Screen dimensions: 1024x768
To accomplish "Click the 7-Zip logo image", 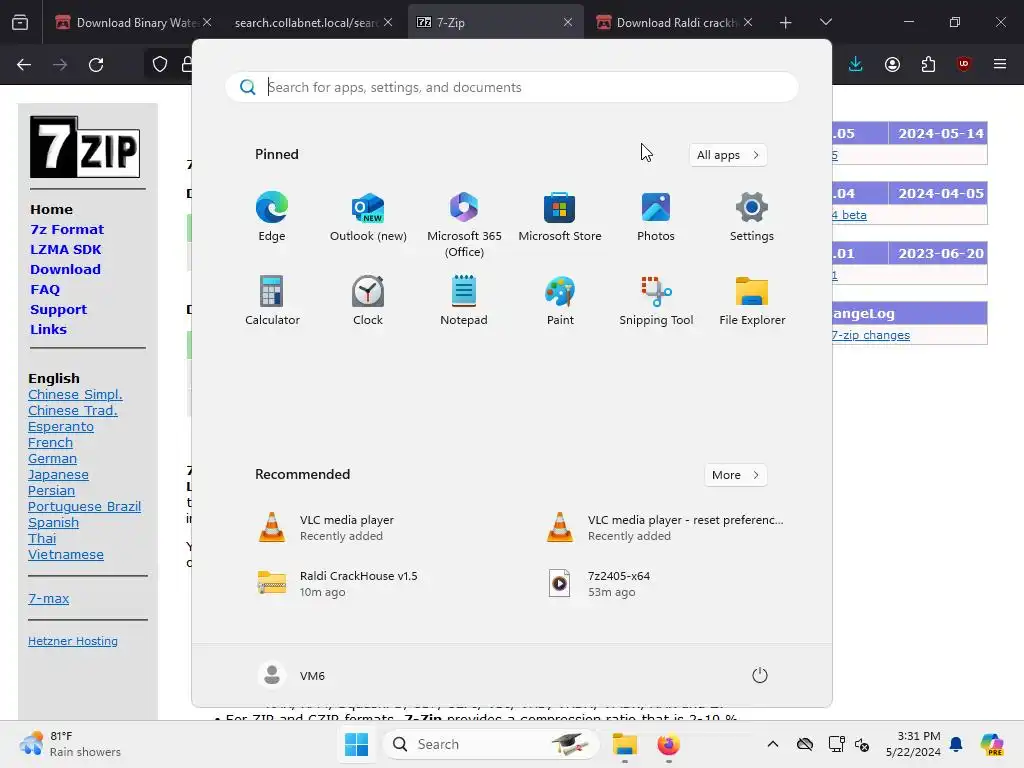I will click(x=85, y=147).
